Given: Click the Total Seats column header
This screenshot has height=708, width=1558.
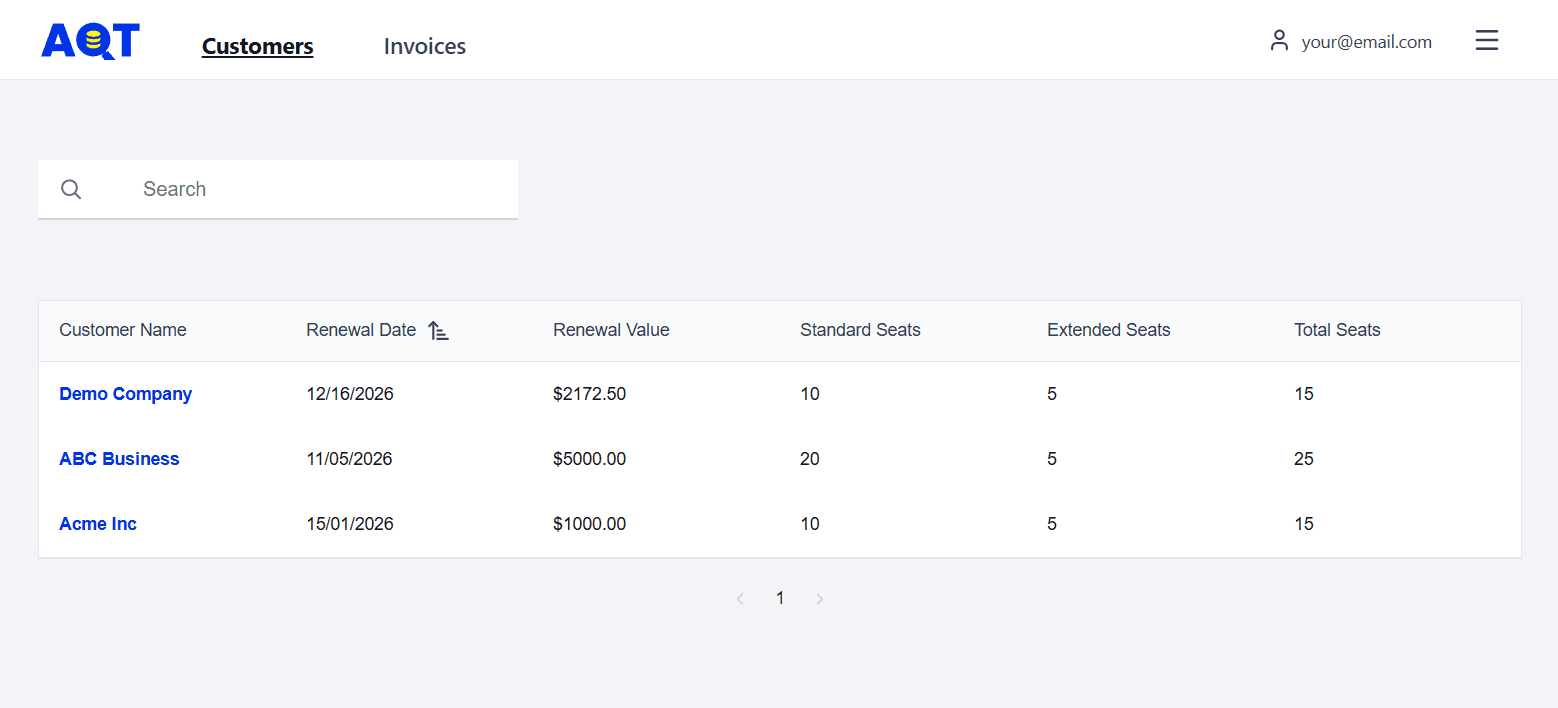Looking at the screenshot, I should pos(1337,330).
